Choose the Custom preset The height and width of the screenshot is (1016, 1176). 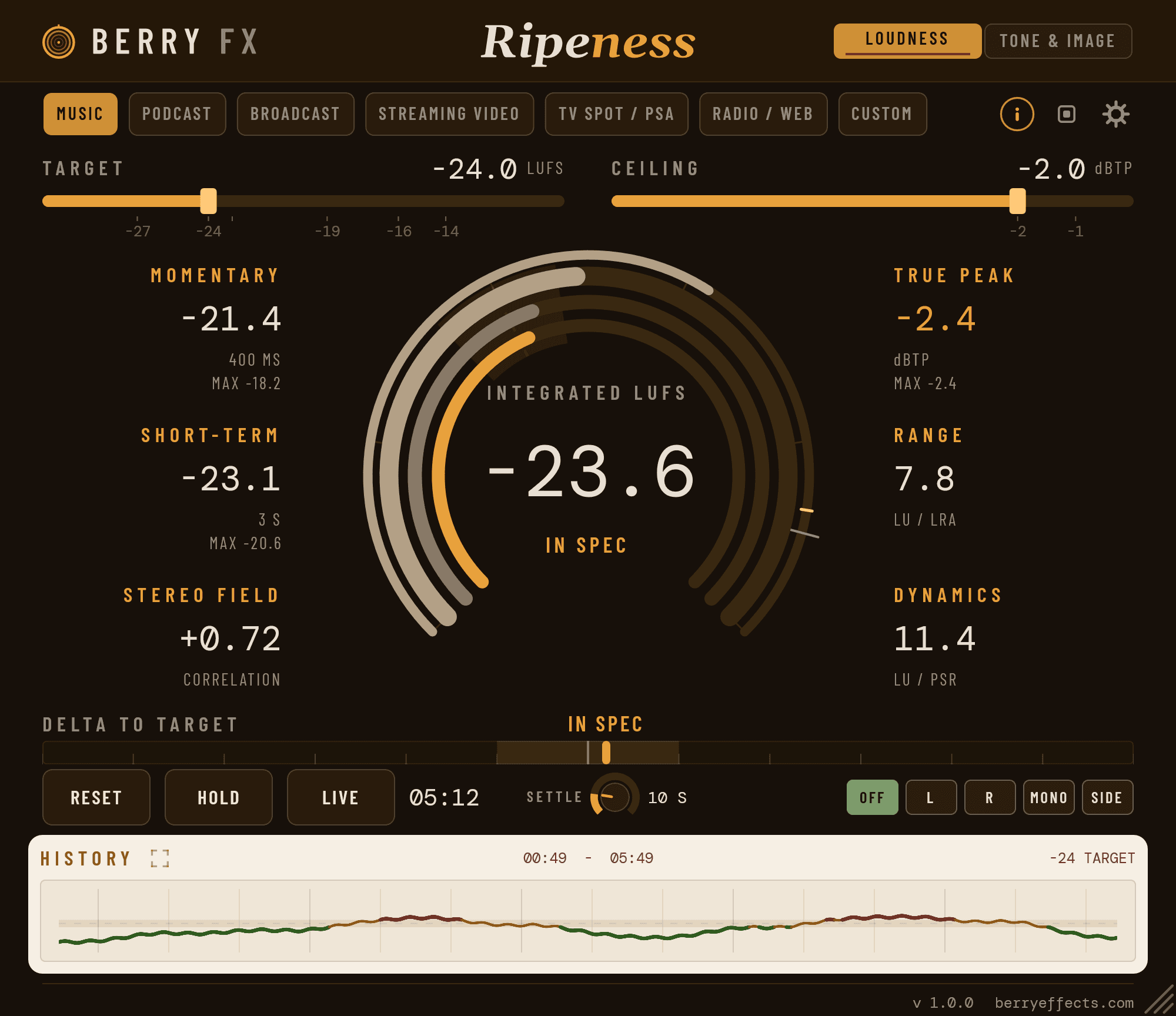[x=882, y=114]
